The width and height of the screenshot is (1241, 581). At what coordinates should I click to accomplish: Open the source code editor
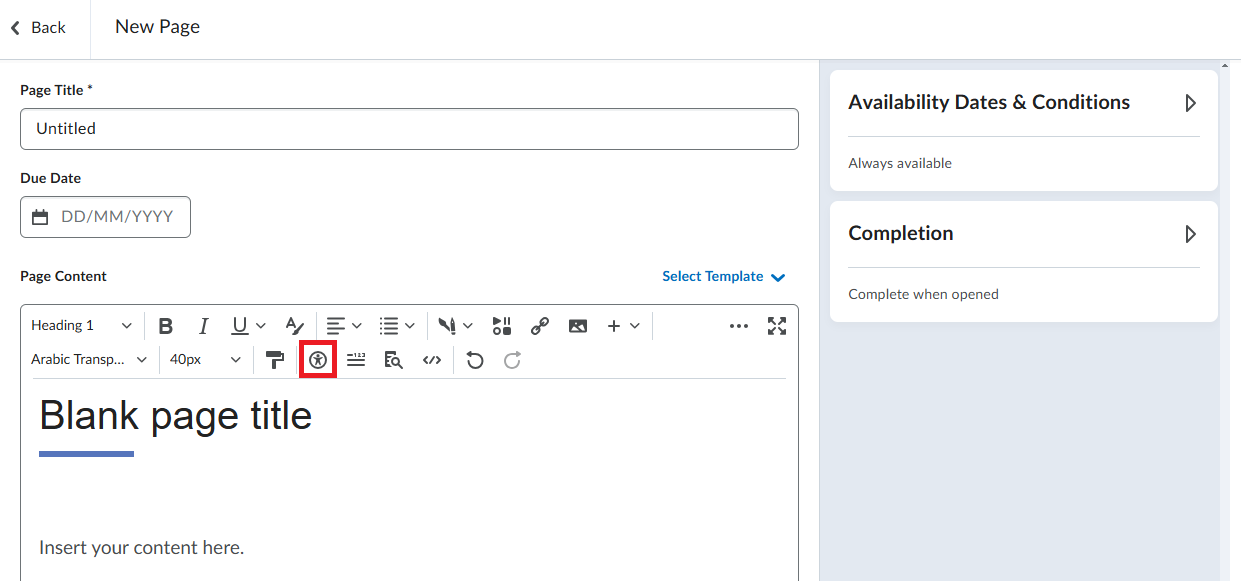click(431, 360)
